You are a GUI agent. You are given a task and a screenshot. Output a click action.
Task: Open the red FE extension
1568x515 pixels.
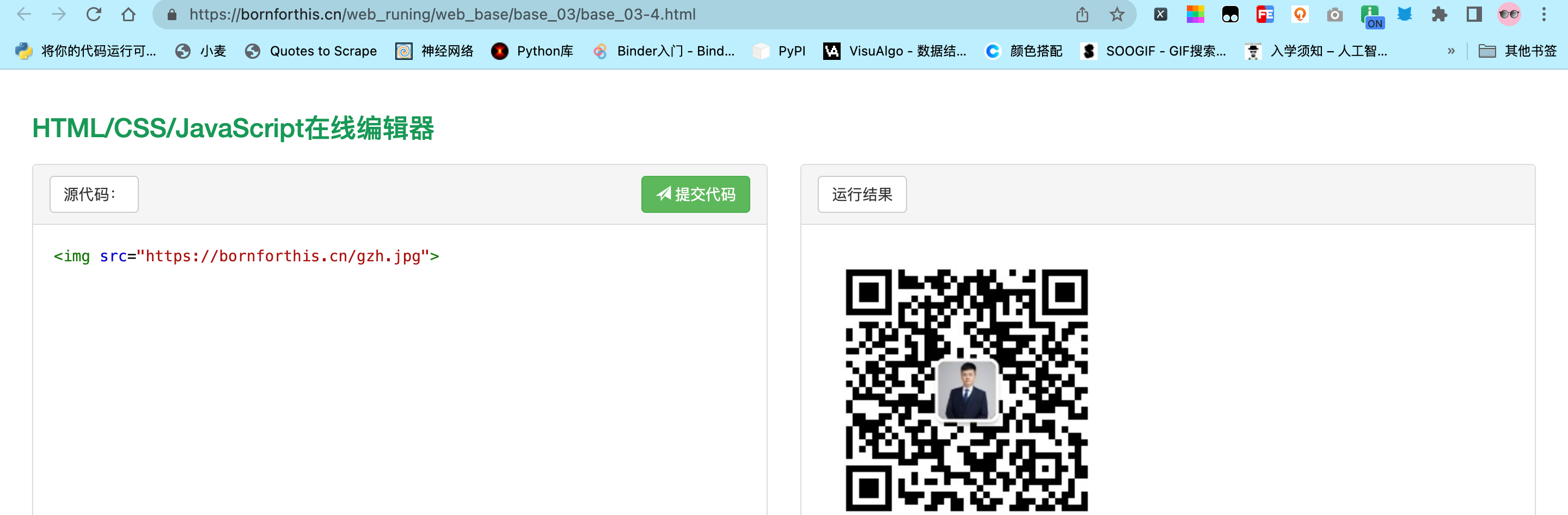(1265, 15)
